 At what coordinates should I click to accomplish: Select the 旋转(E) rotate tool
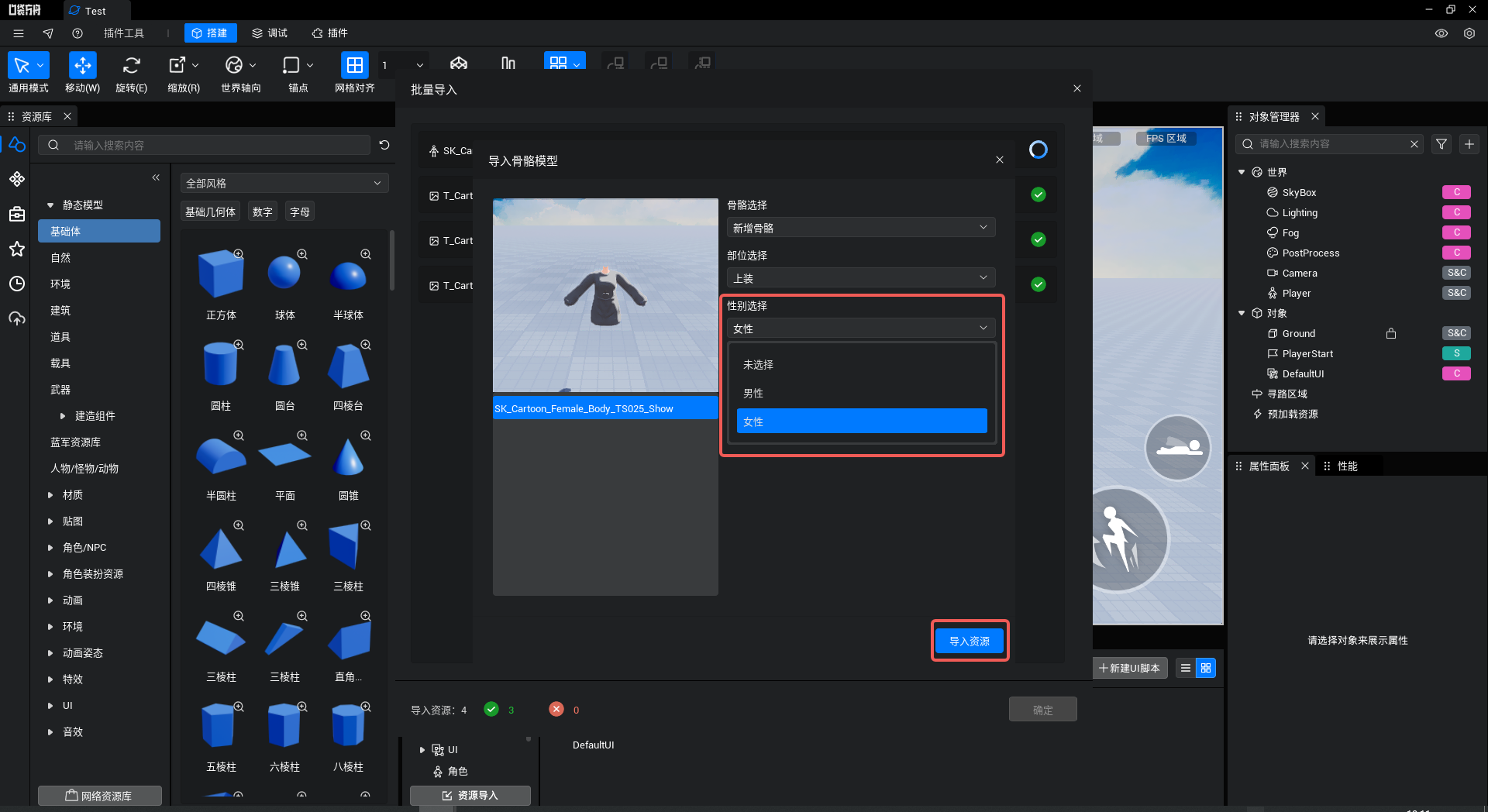pos(131,73)
